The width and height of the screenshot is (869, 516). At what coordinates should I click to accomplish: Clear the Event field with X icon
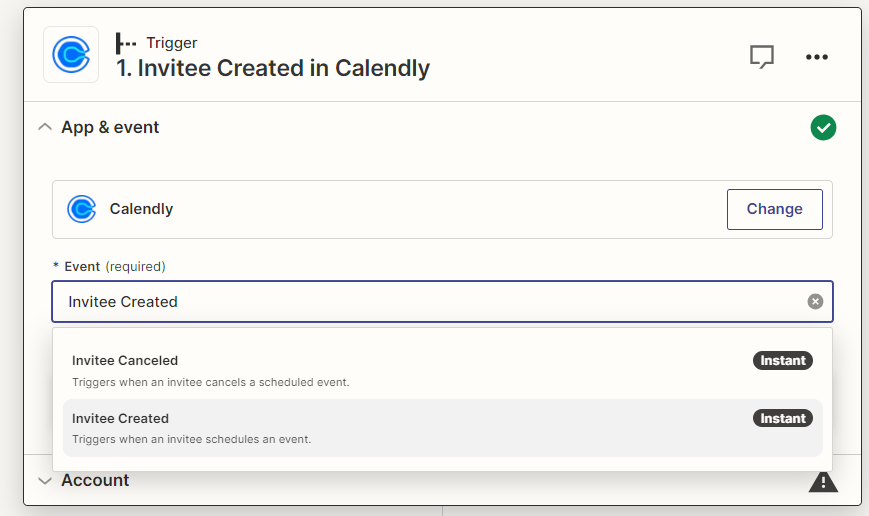click(815, 302)
